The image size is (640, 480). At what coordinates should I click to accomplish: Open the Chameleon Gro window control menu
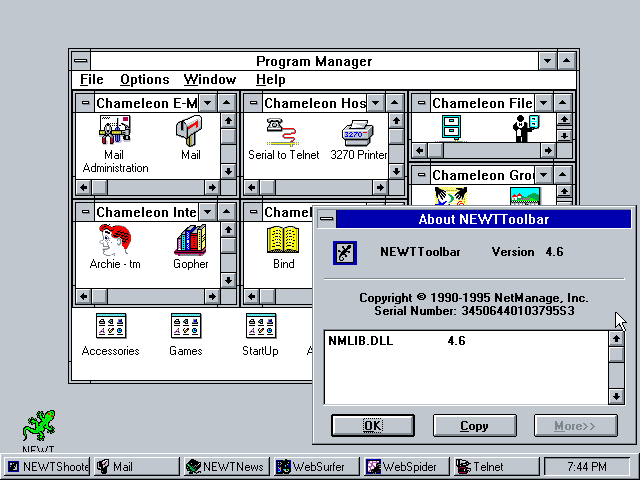pyautogui.click(x=421, y=175)
